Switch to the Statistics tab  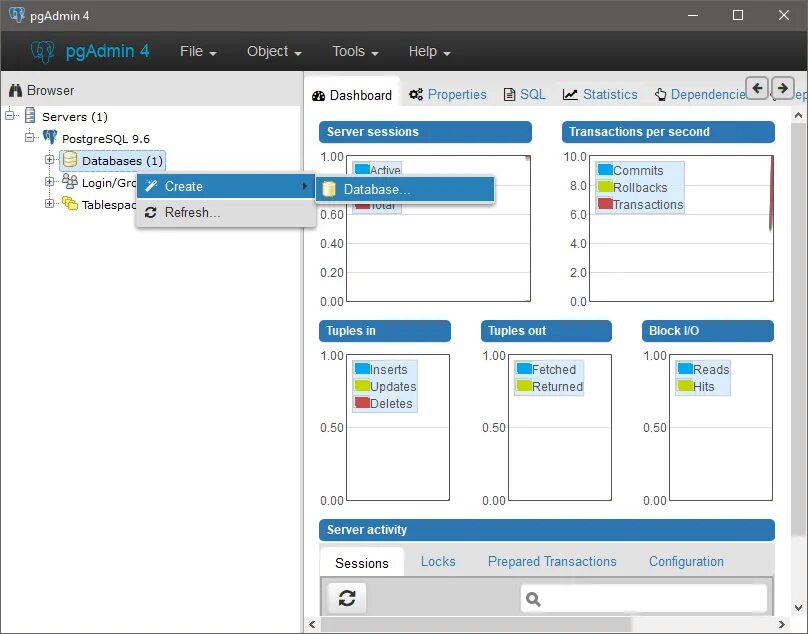pos(600,94)
